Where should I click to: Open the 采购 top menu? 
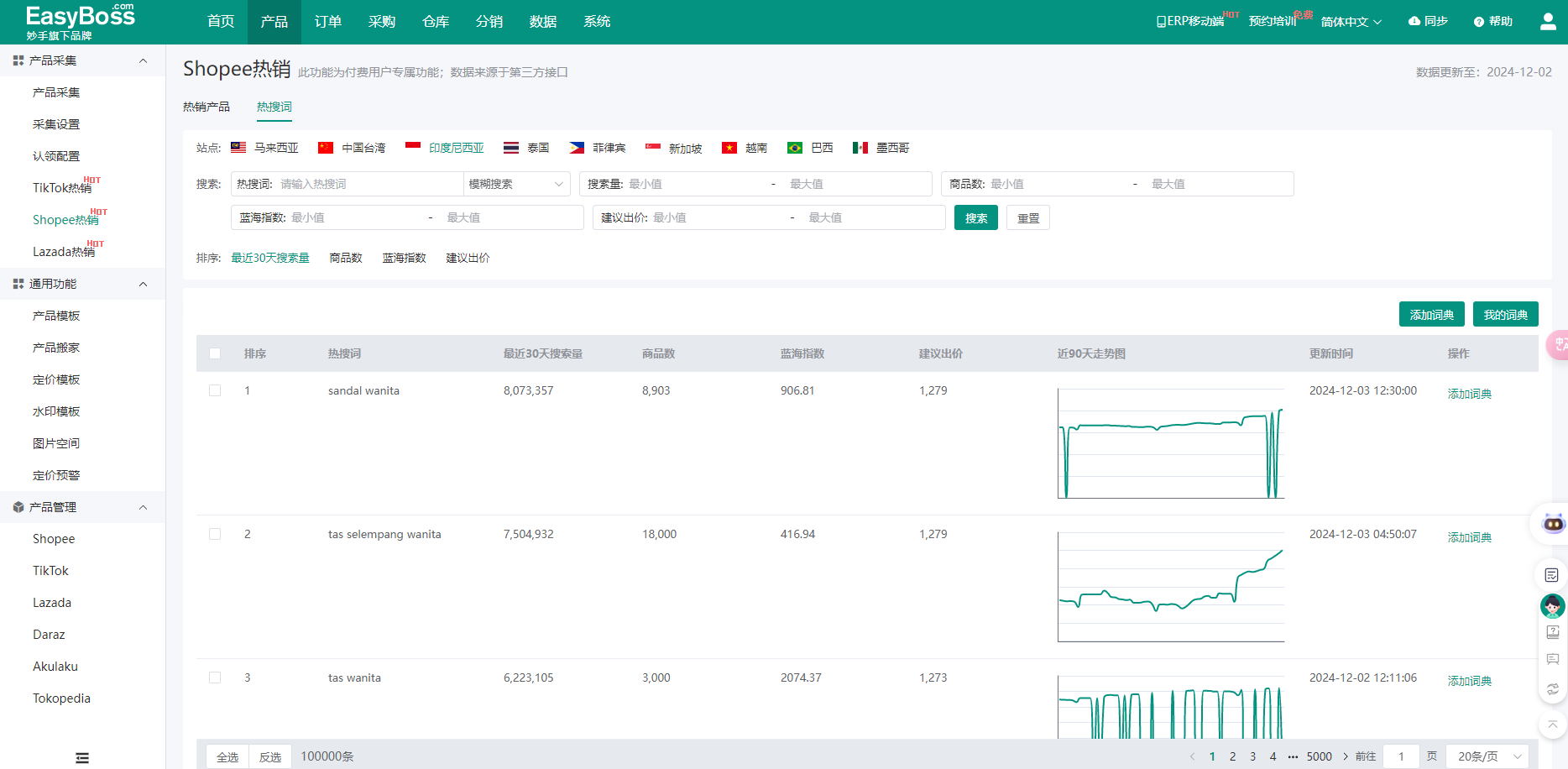click(x=382, y=22)
